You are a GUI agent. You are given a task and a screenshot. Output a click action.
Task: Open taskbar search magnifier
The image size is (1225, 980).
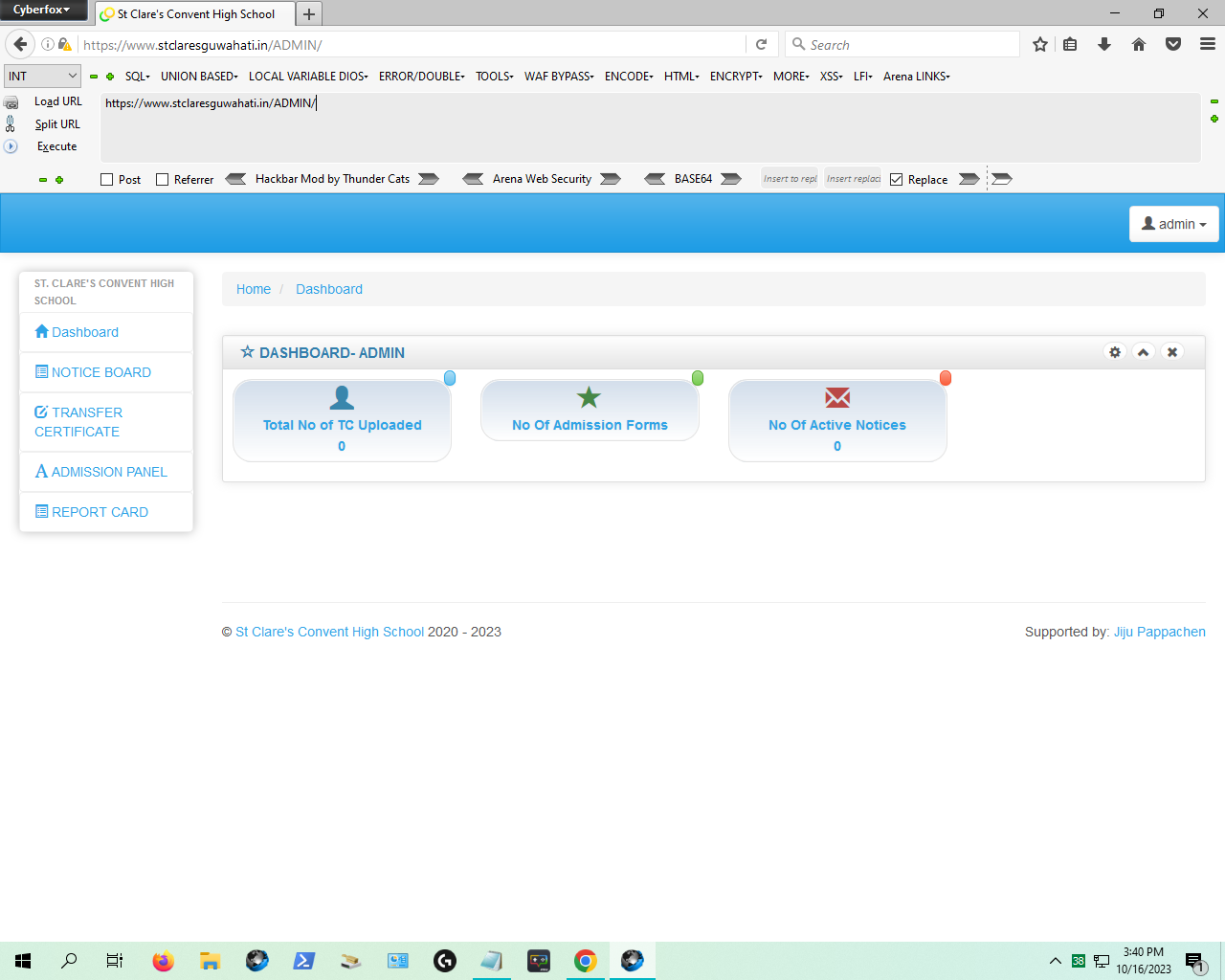click(x=69, y=961)
